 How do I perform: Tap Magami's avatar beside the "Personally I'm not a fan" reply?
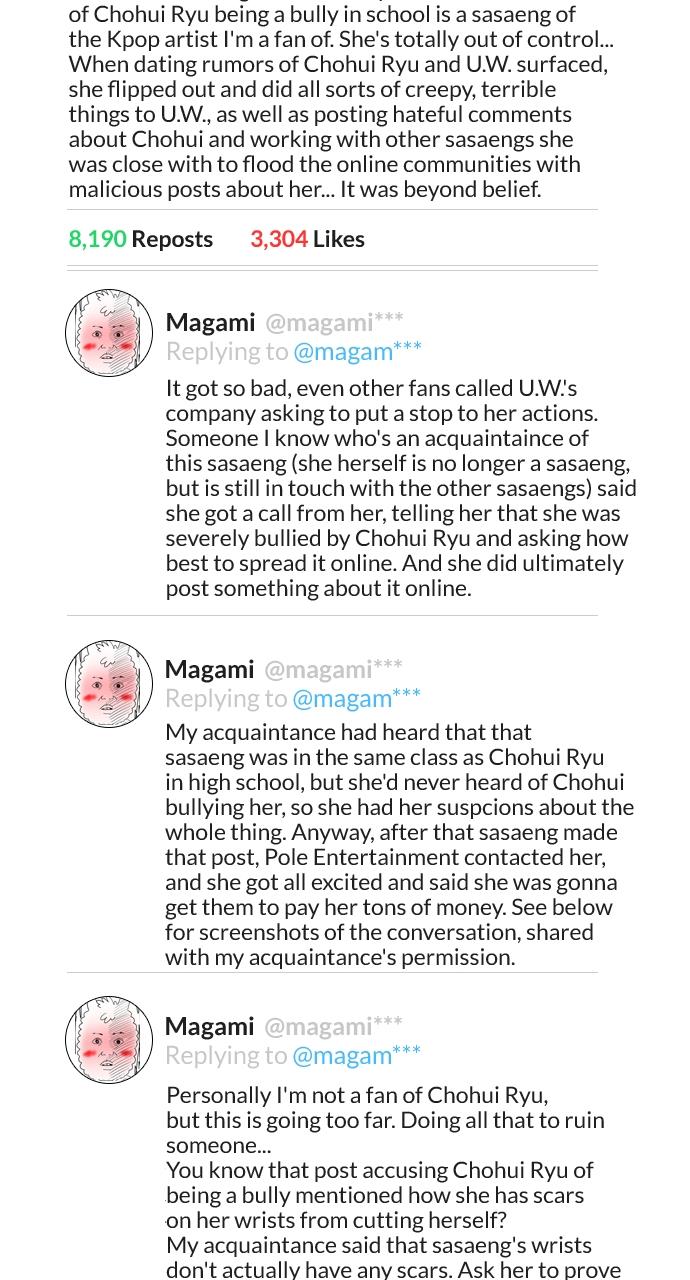(x=109, y=1040)
